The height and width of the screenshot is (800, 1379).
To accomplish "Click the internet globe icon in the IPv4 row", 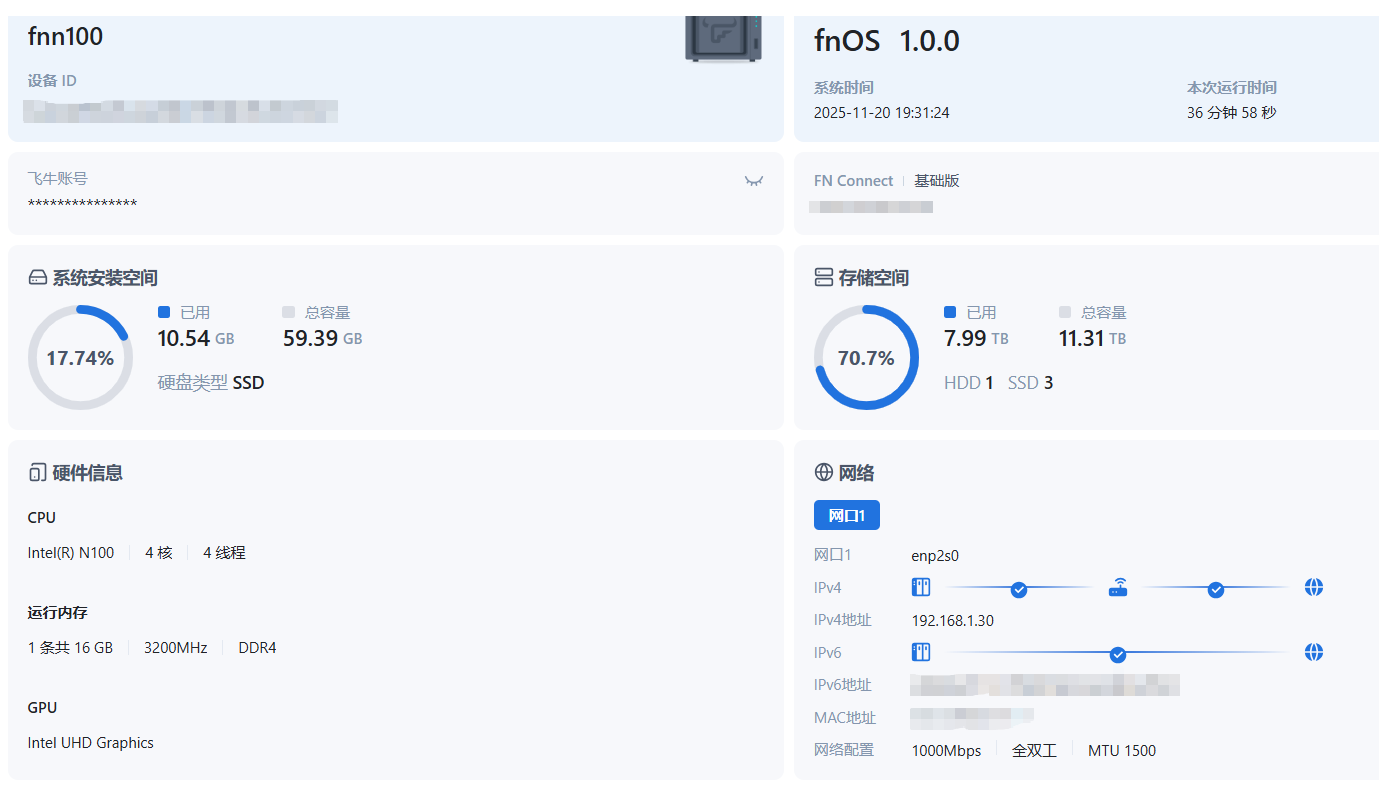I will pos(1314,587).
